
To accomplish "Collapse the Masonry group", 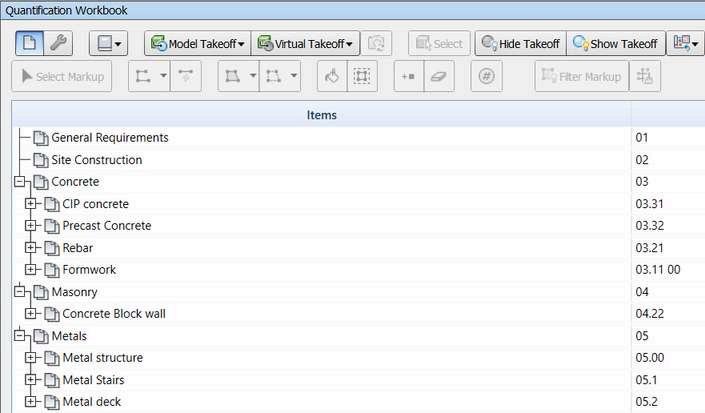I will [19, 292].
